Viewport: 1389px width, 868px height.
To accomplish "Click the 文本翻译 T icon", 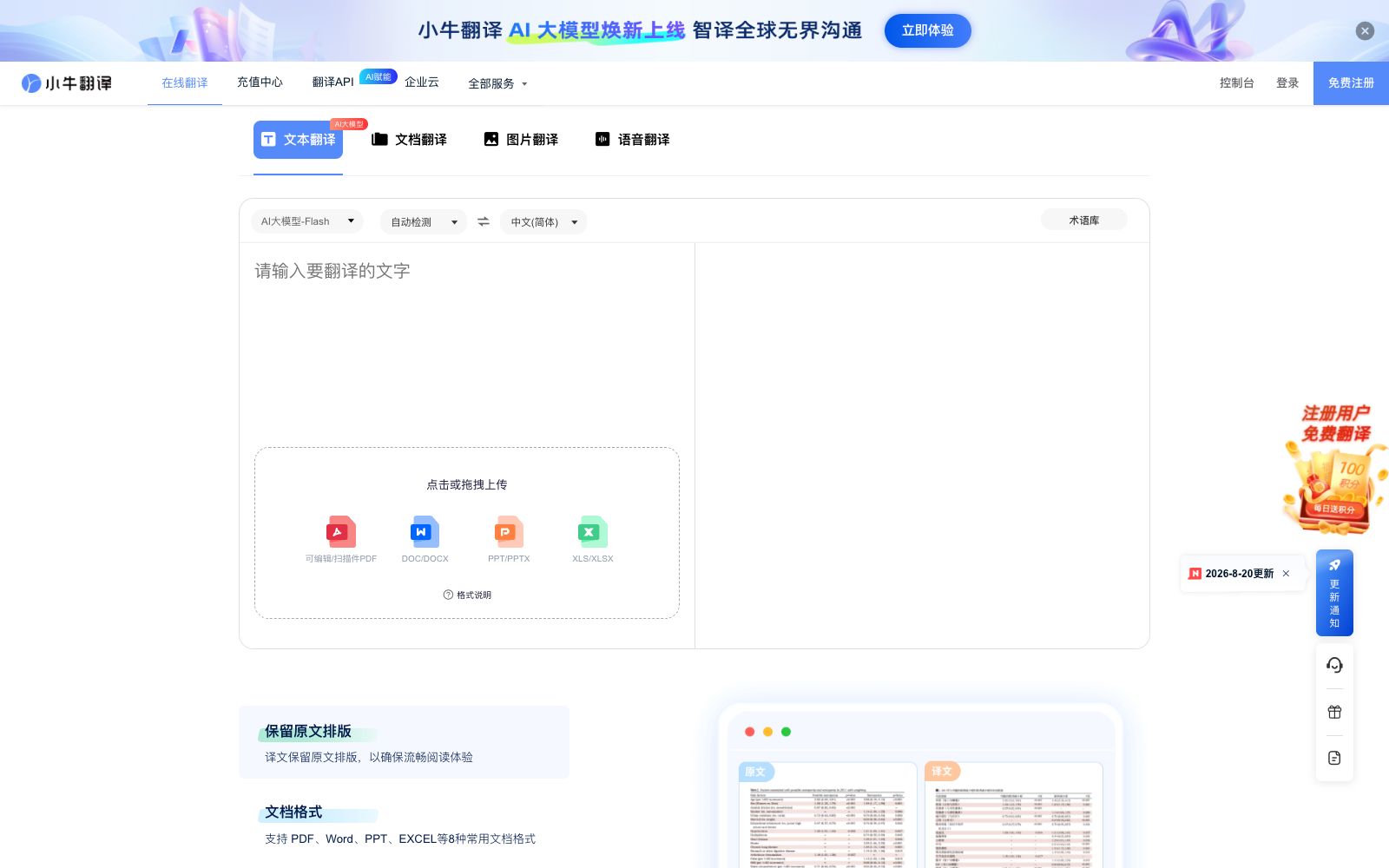I will click(268, 140).
